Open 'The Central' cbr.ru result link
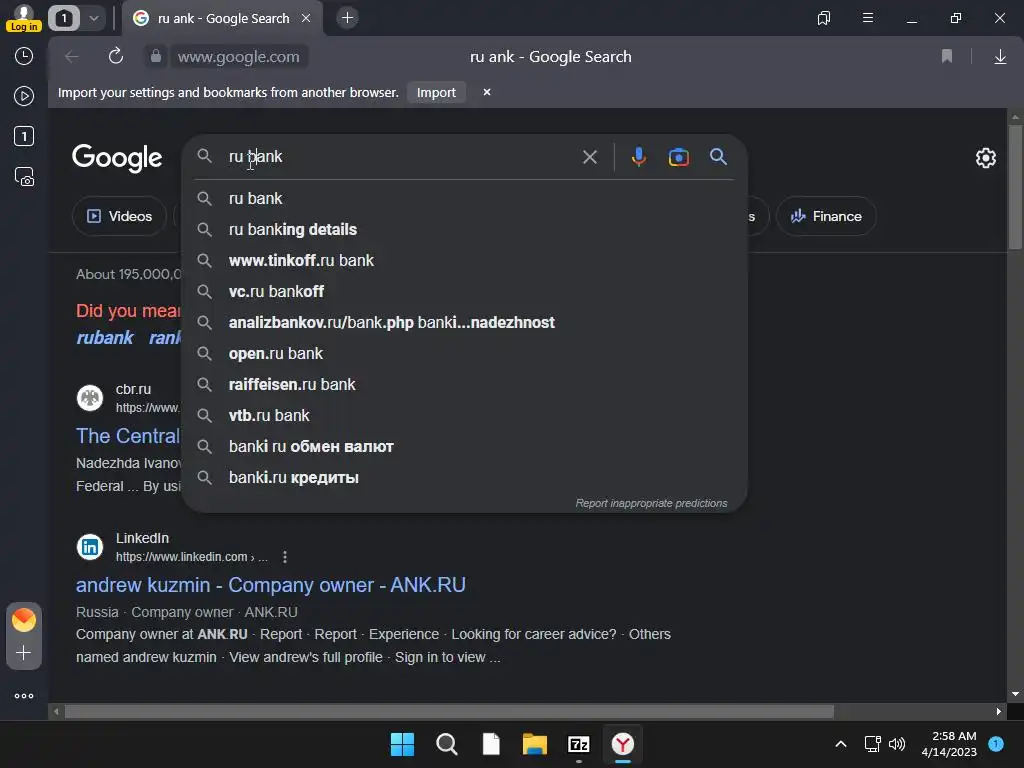This screenshot has width=1024, height=768. [x=128, y=436]
